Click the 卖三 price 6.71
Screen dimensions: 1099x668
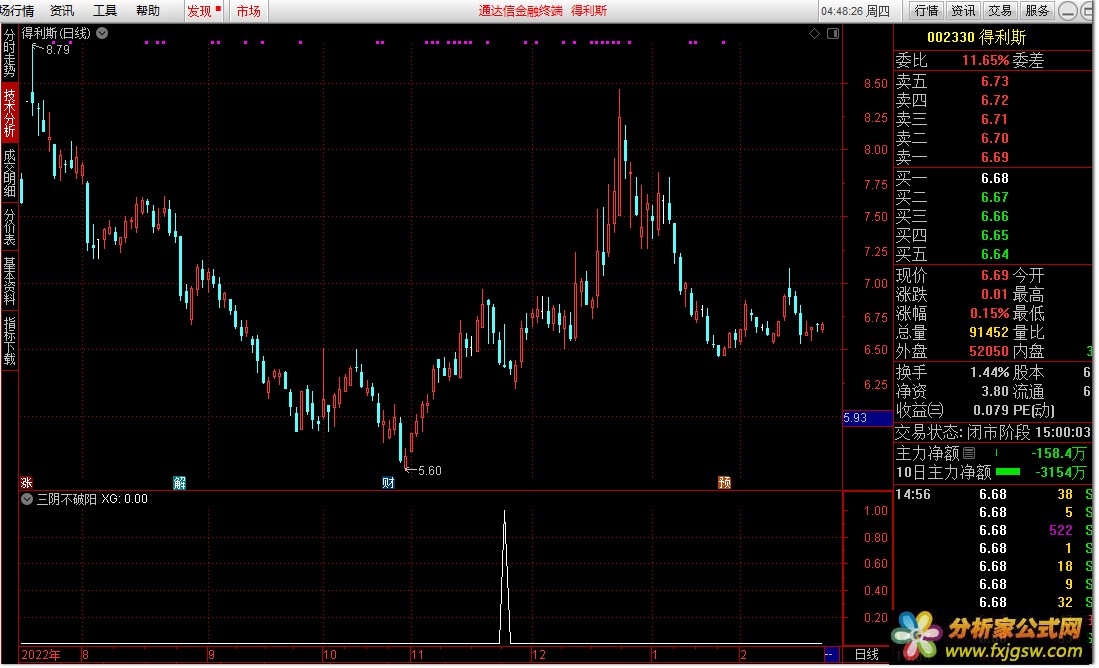995,119
